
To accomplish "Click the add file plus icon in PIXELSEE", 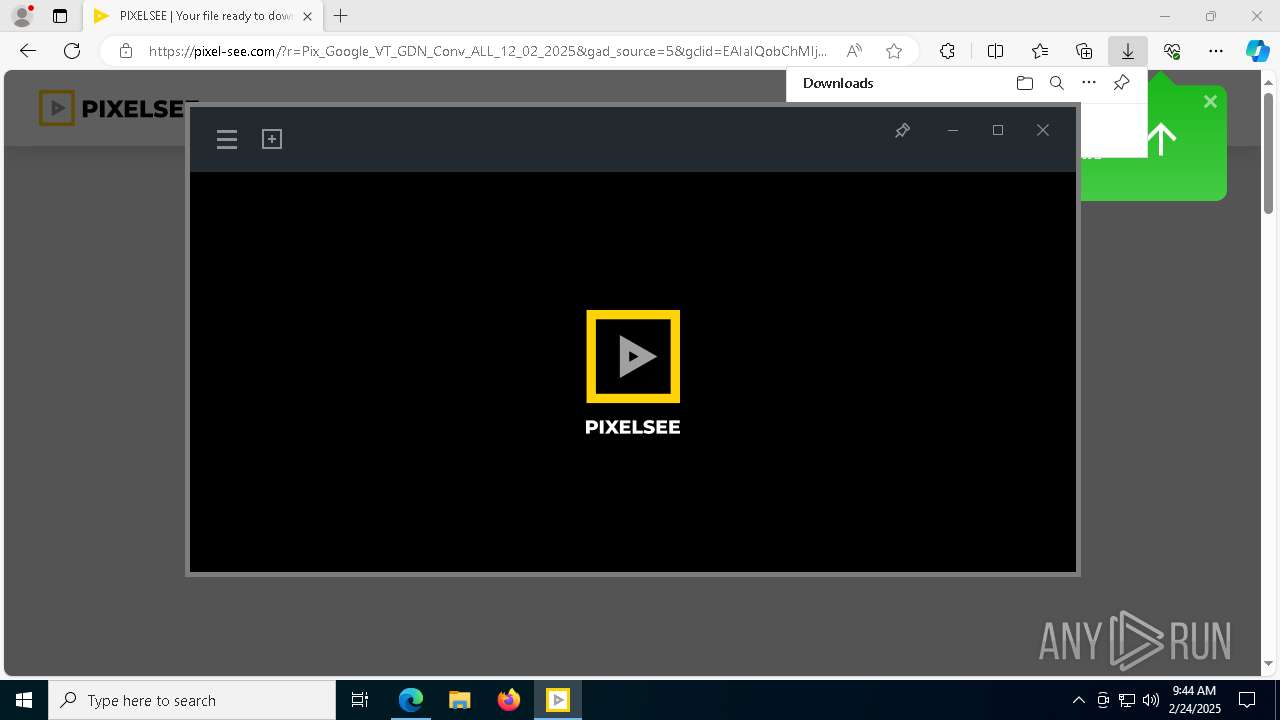I will [272, 139].
